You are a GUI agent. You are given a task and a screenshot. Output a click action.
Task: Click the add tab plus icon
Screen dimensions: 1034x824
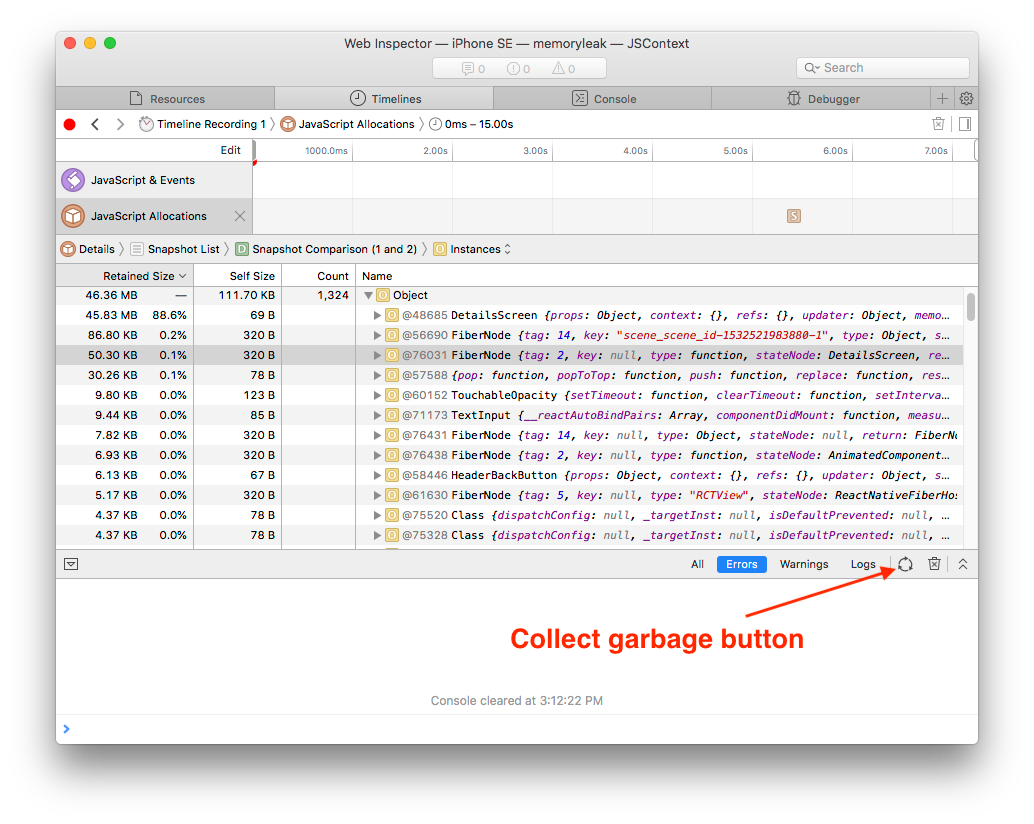pos(942,98)
